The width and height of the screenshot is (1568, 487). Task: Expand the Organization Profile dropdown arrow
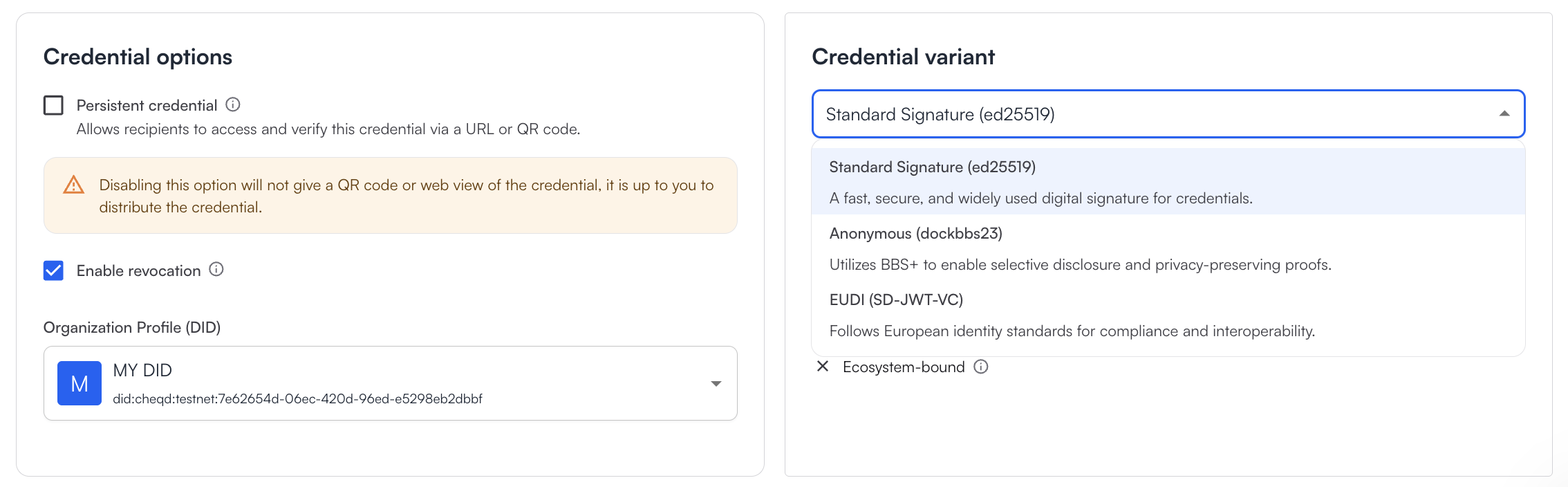click(716, 384)
